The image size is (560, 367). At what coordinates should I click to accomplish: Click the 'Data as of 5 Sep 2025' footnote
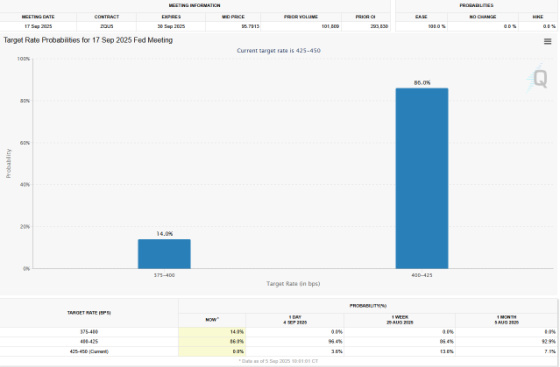pos(279,361)
